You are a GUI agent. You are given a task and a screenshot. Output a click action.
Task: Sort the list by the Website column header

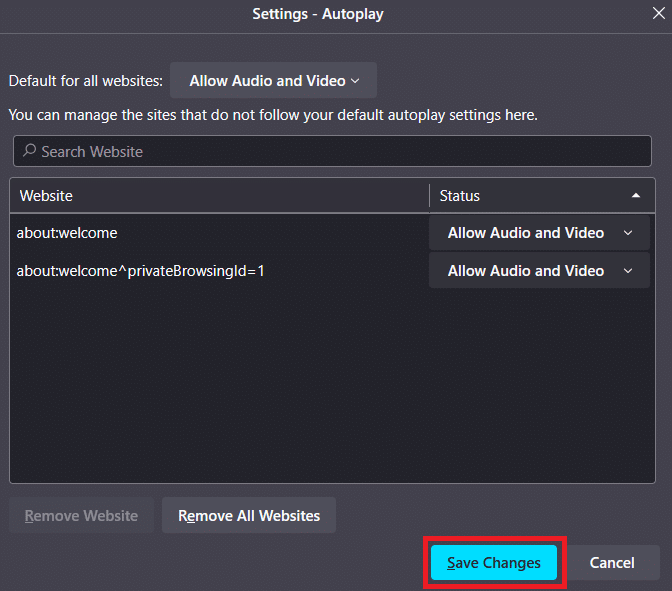coord(220,196)
